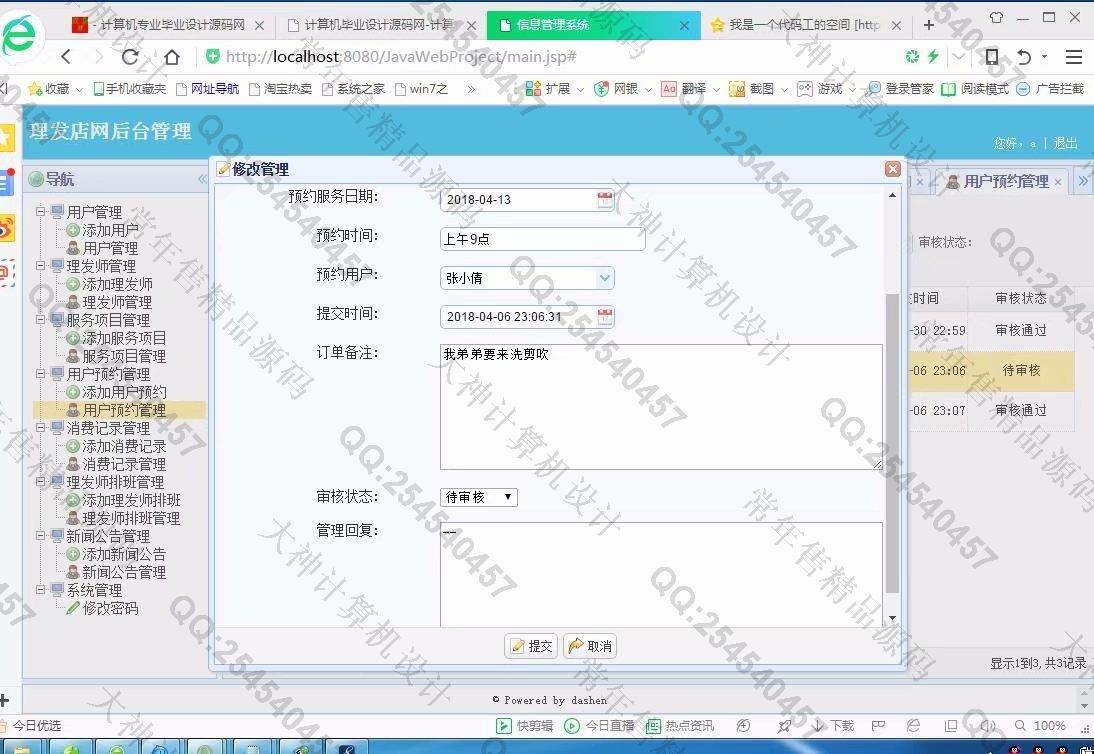The image size is (1094, 754).
Task: Switch to 我是一个代码工的空间 browser tab
Action: [806, 25]
